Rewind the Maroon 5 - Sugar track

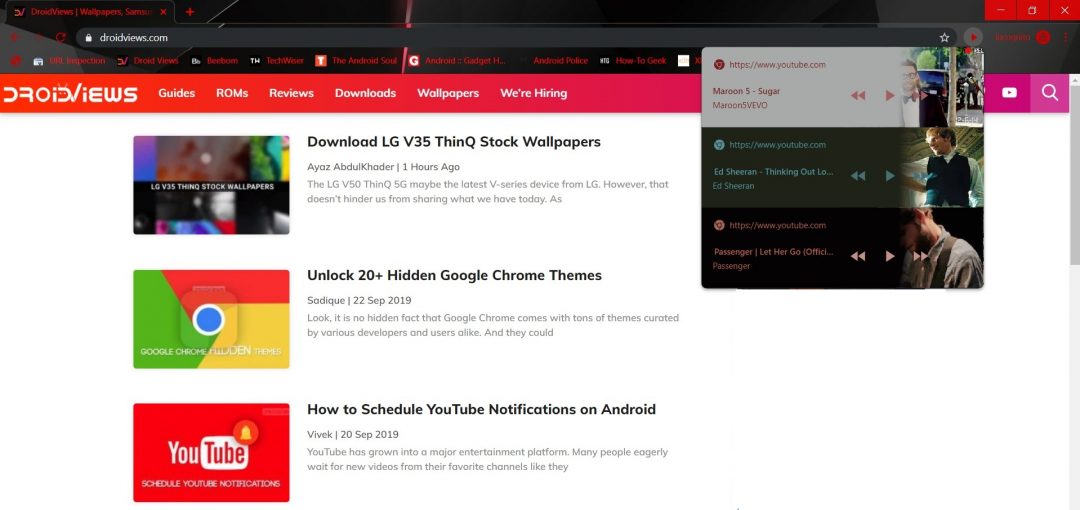point(858,96)
